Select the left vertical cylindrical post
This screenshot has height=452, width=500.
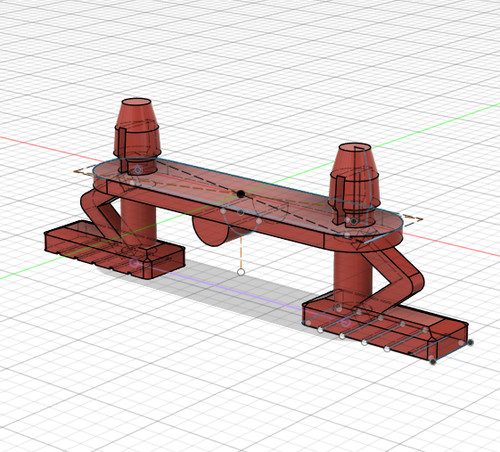point(138,222)
